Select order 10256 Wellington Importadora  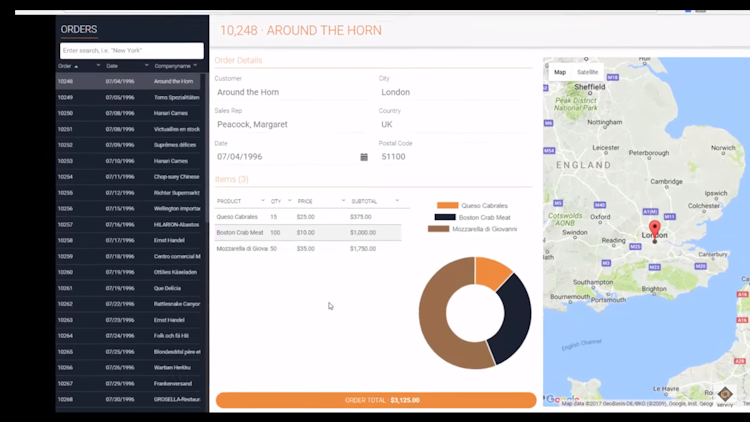coord(129,209)
